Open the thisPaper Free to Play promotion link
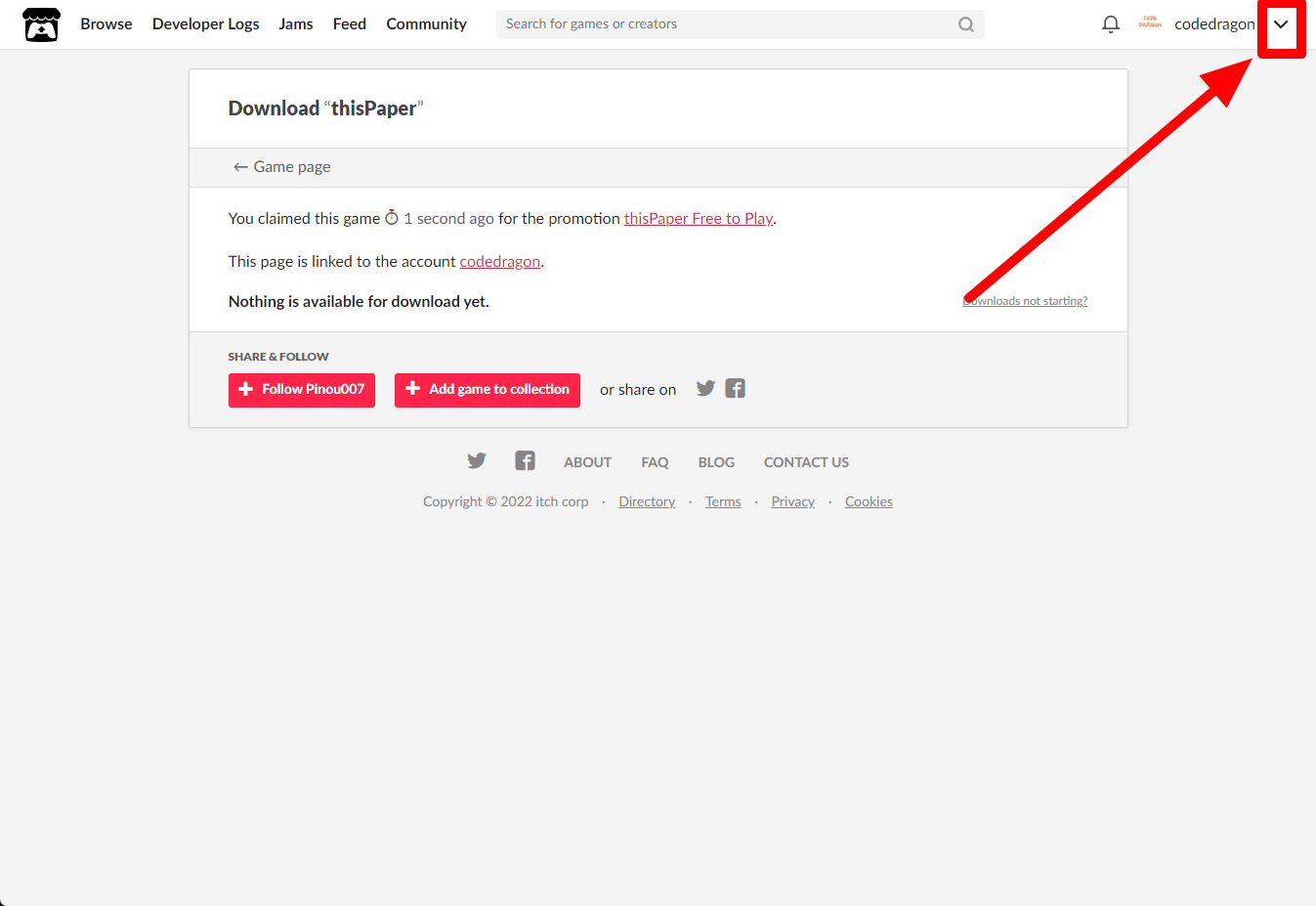 pyautogui.click(x=699, y=219)
